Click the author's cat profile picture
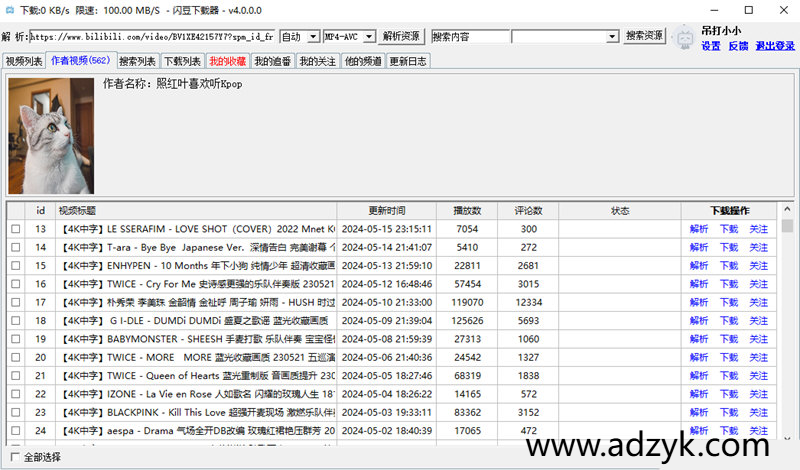 pyautogui.click(x=51, y=136)
